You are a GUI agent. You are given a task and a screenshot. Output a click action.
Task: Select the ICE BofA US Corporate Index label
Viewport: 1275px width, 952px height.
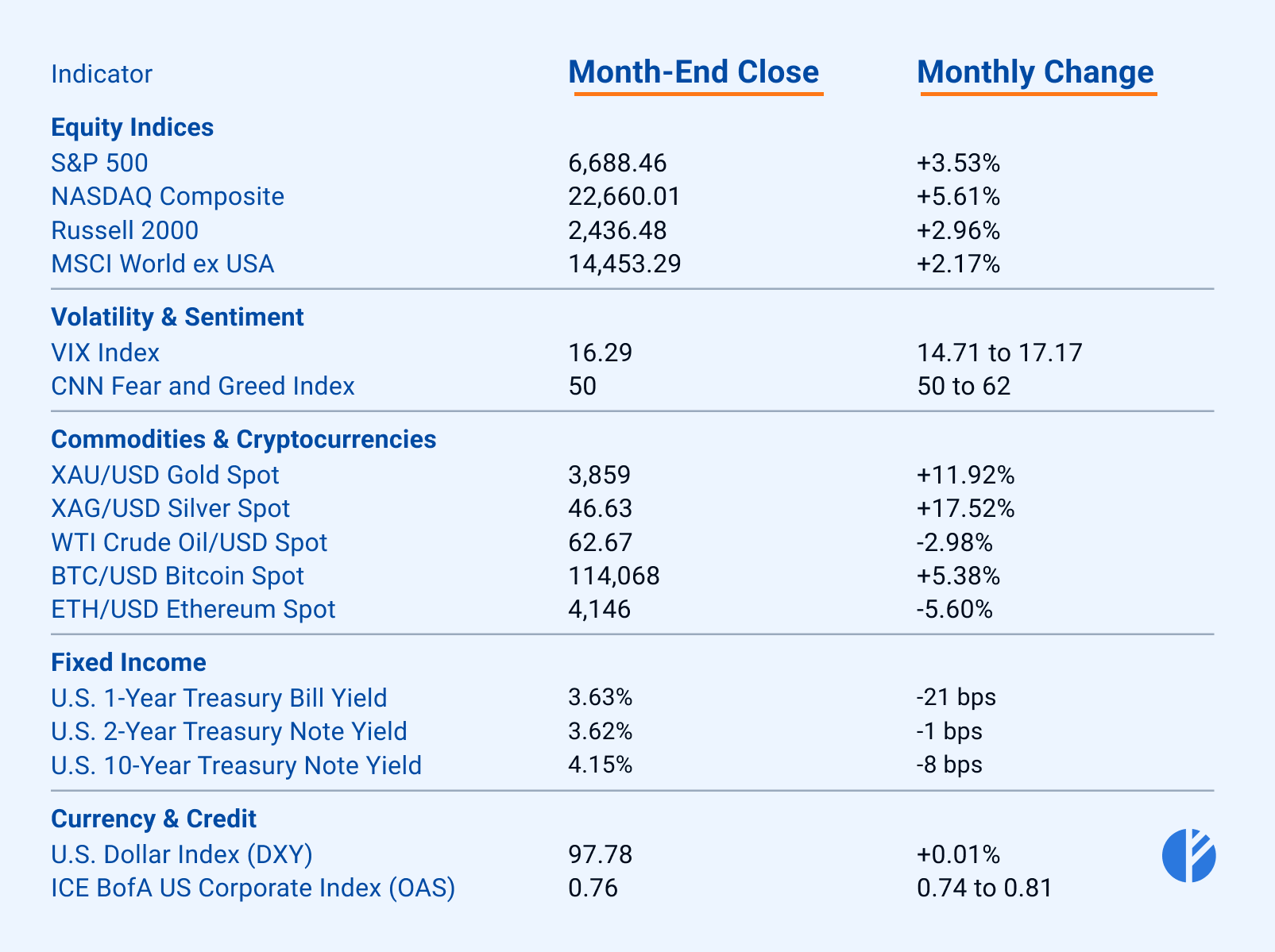click(x=253, y=888)
